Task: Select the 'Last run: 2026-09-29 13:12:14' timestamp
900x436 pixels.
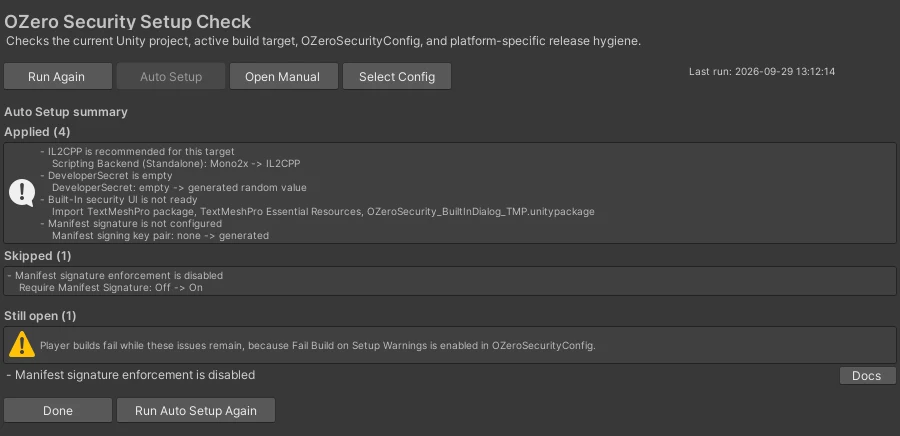Action: tap(762, 72)
